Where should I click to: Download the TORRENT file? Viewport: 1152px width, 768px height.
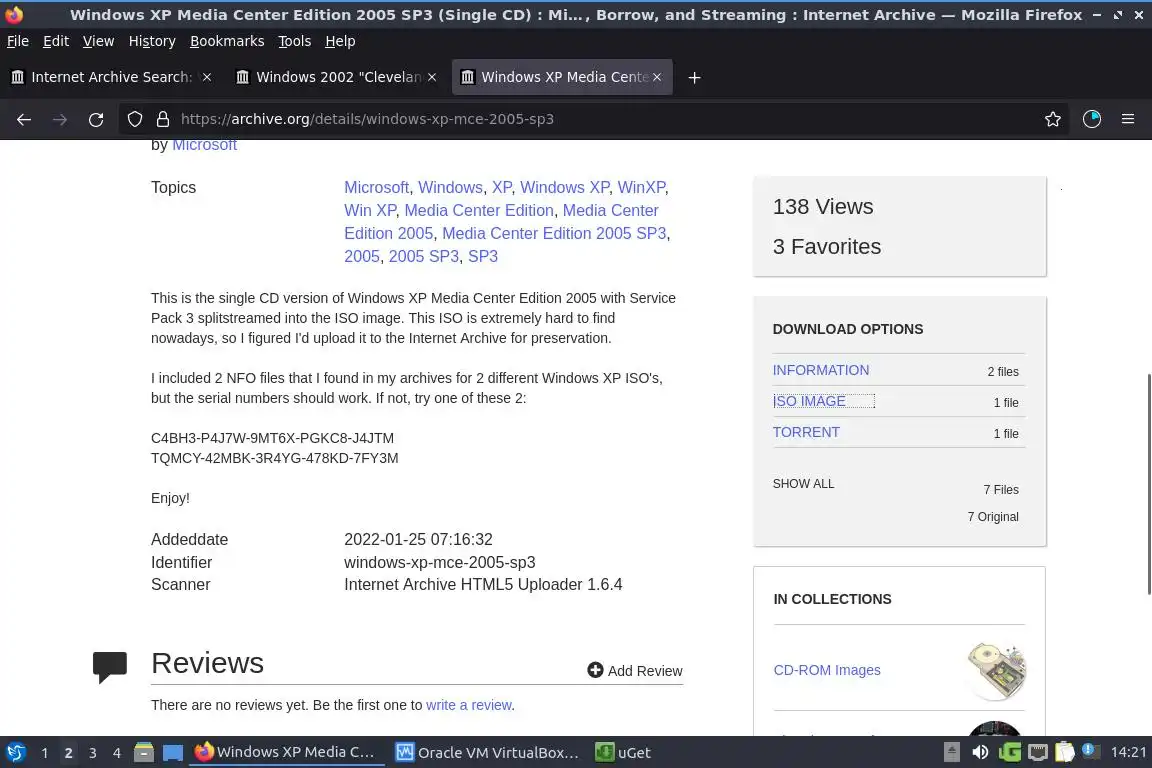[806, 432]
